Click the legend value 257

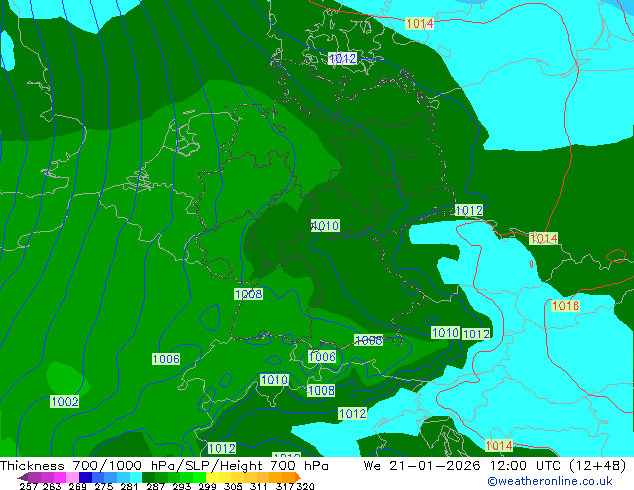[28, 486]
